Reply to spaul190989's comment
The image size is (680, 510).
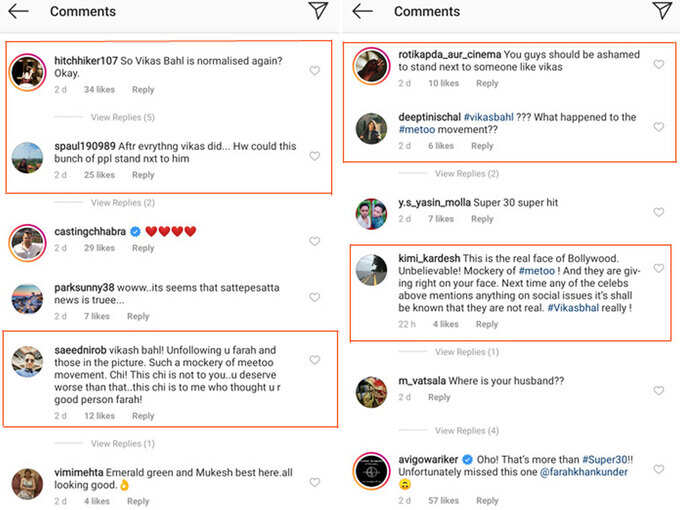143,175
